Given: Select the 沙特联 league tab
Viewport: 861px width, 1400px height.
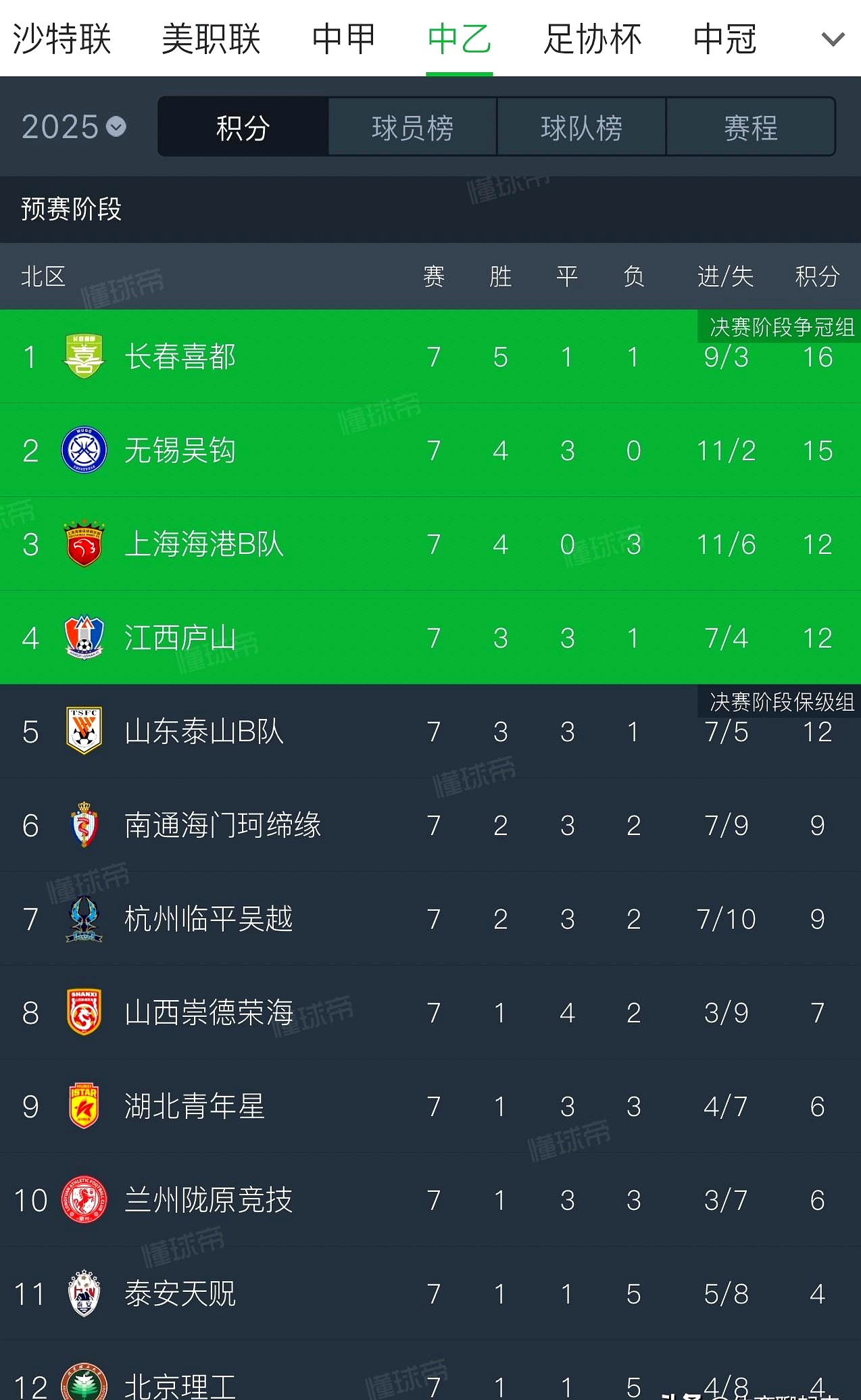Looking at the screenshot, I should pos(62,39).
